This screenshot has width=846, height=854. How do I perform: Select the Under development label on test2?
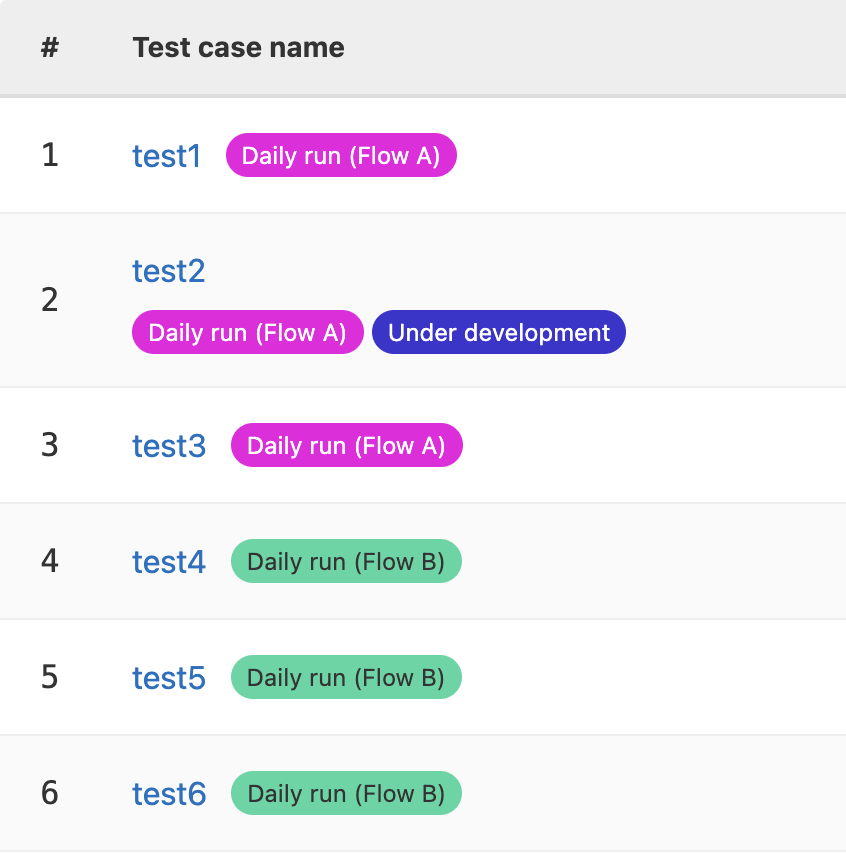coord(498,332)
